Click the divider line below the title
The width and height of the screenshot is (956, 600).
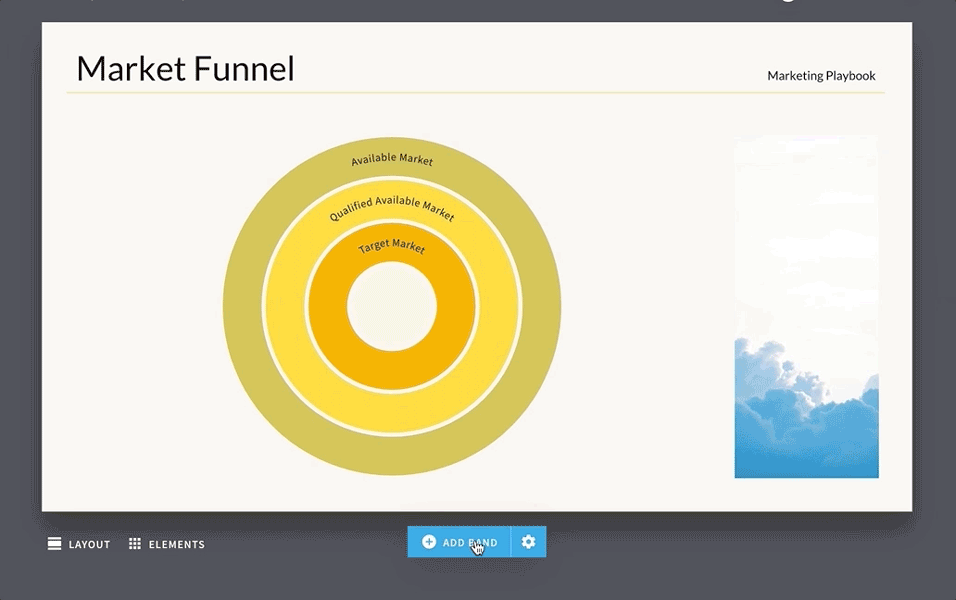pos(475,93)
